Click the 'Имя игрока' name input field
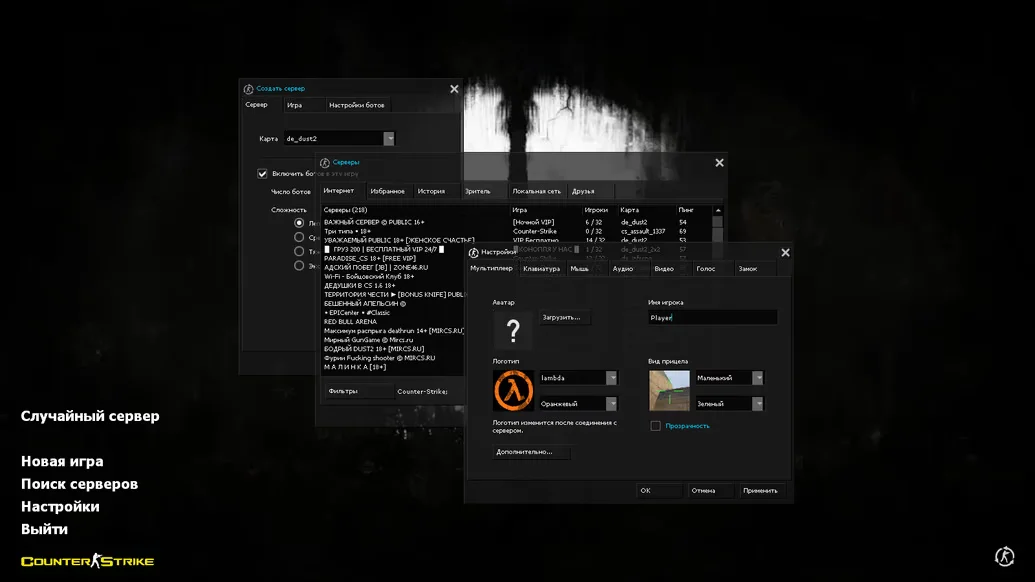The height and width of the screenshot is (582, 1035). [x=712, y=318]
